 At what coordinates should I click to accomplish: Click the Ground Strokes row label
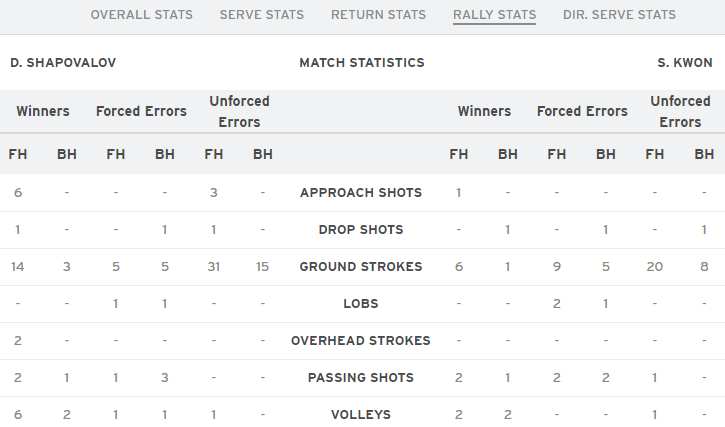click(x=361, y=266)
